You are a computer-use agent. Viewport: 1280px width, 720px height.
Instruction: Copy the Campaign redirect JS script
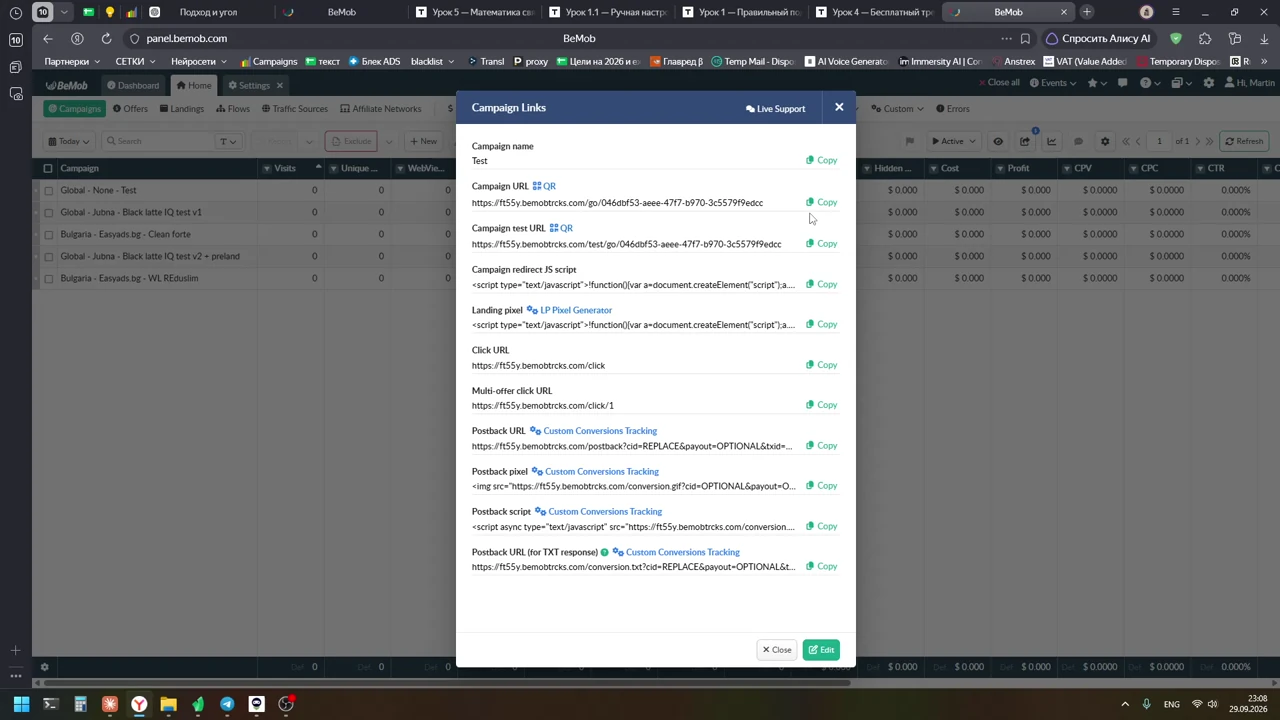[x=822, y=285]
